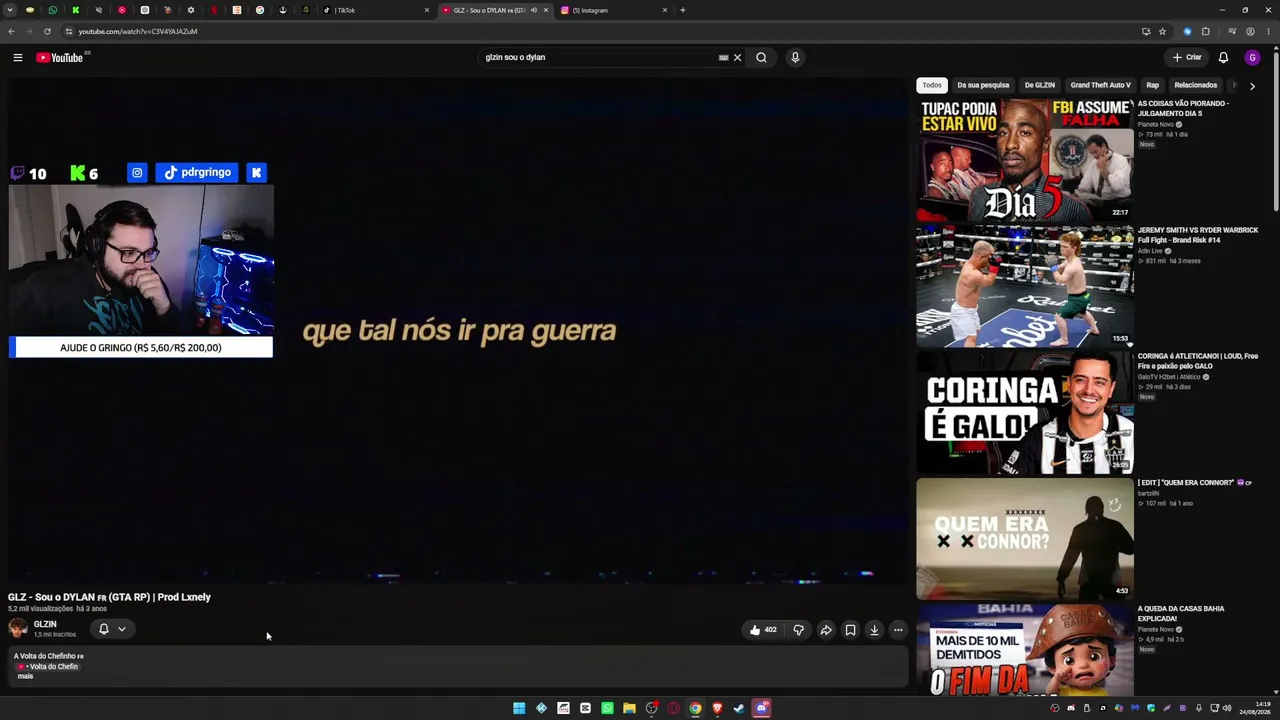1280x720 pixels.
Task: Open 'AS COISAS VÃO PIORANDO' video title
Action: click(x=1184, y=108)
